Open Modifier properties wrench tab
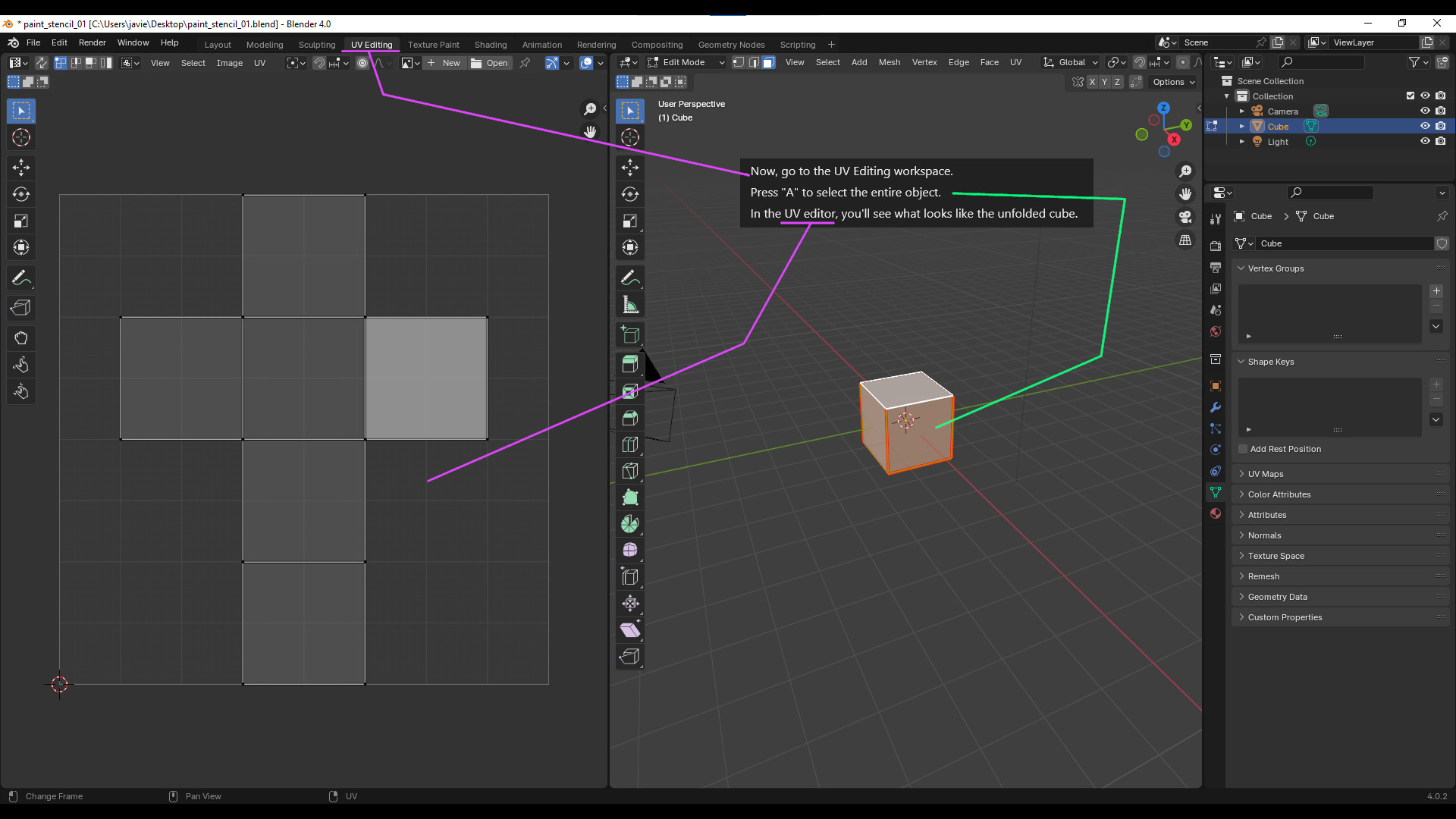The height and width of the screenshot is (819, 1456). pyautogui.click(x=1216, y=407)
